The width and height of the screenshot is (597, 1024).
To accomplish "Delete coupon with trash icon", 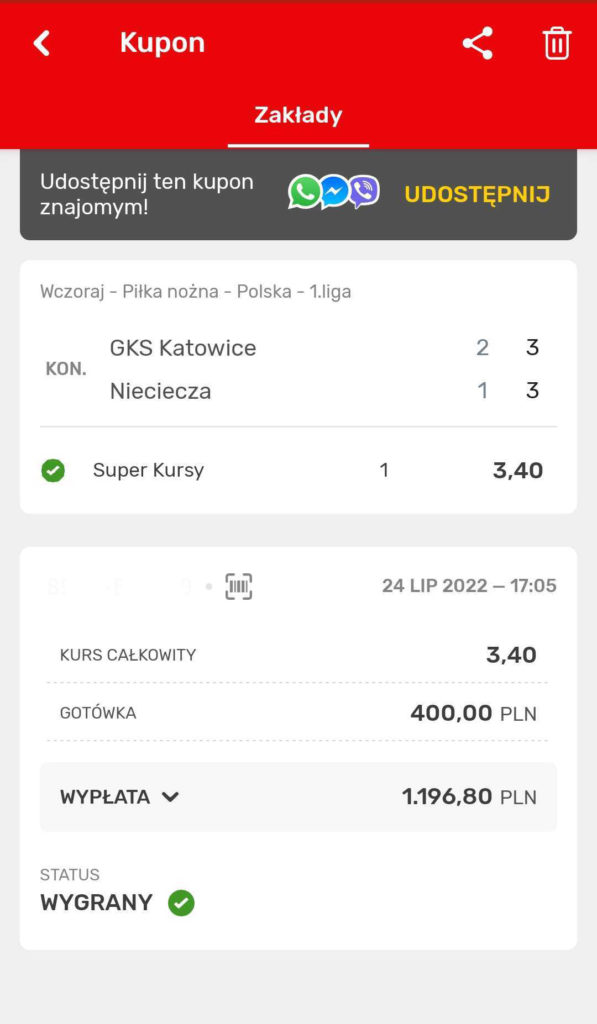I will 557,44.
